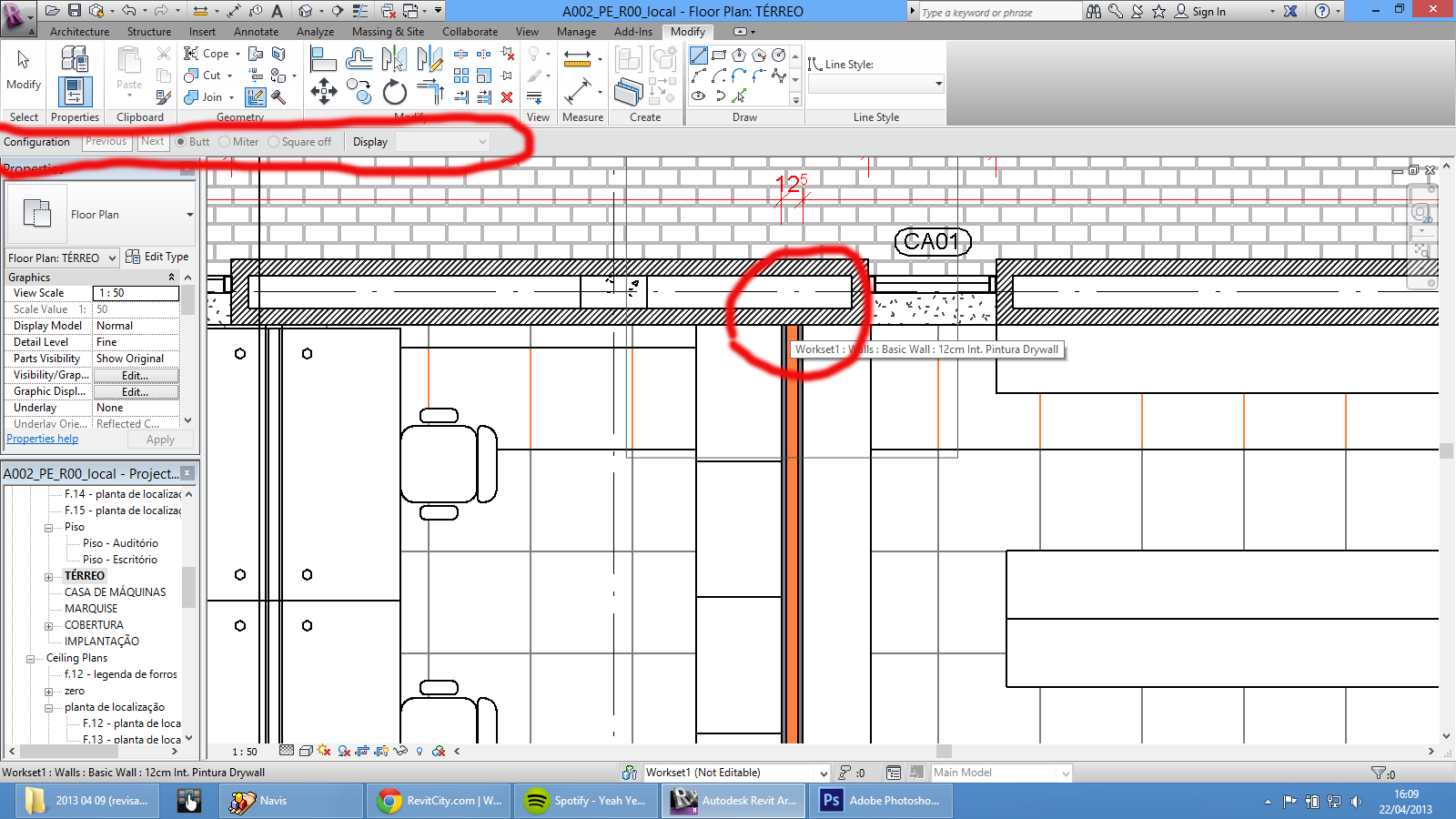Select the Miter join radio button
The height and width of the screenshot is (819, 1456).
(225, 142)
